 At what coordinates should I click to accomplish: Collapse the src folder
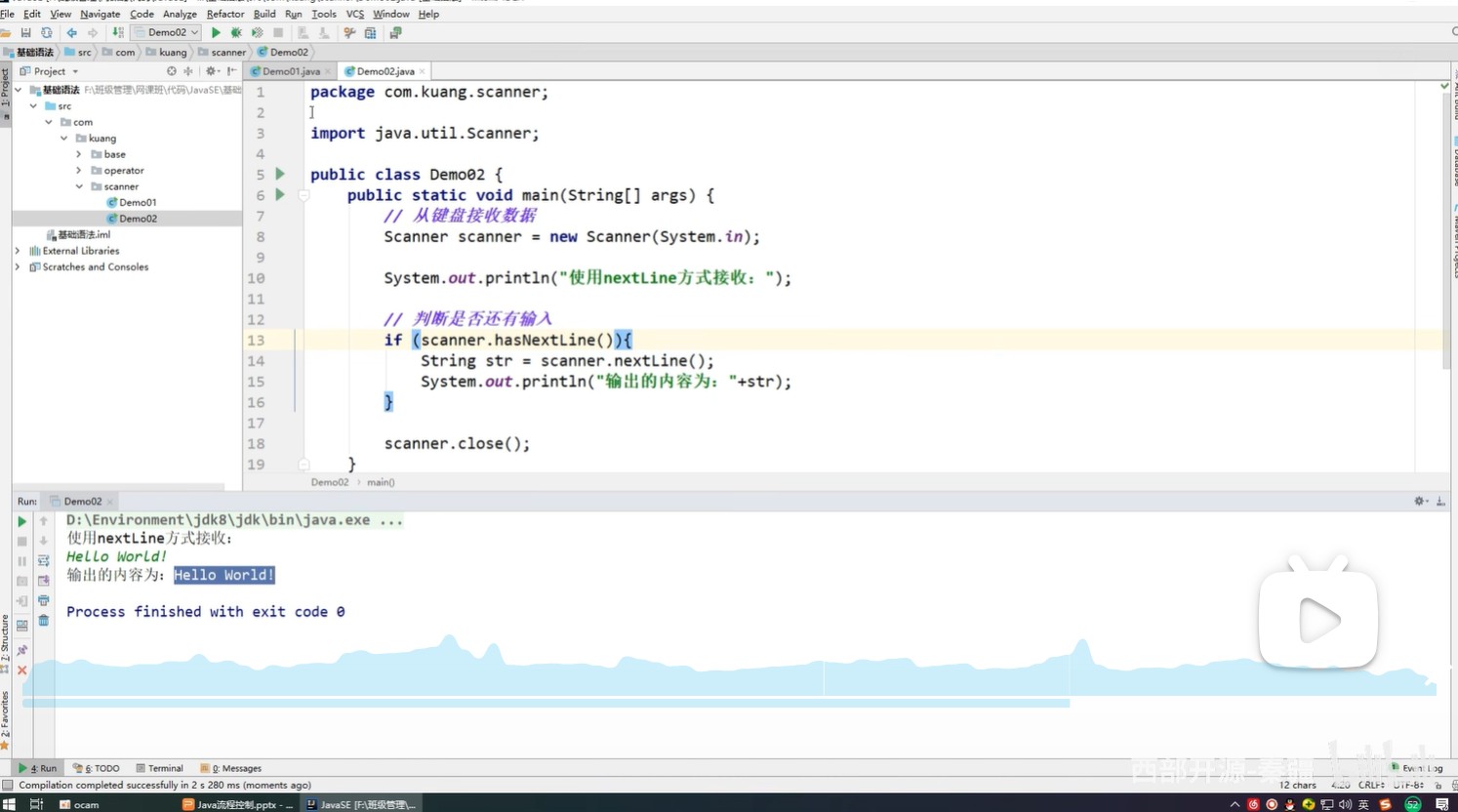click(34, 105)
